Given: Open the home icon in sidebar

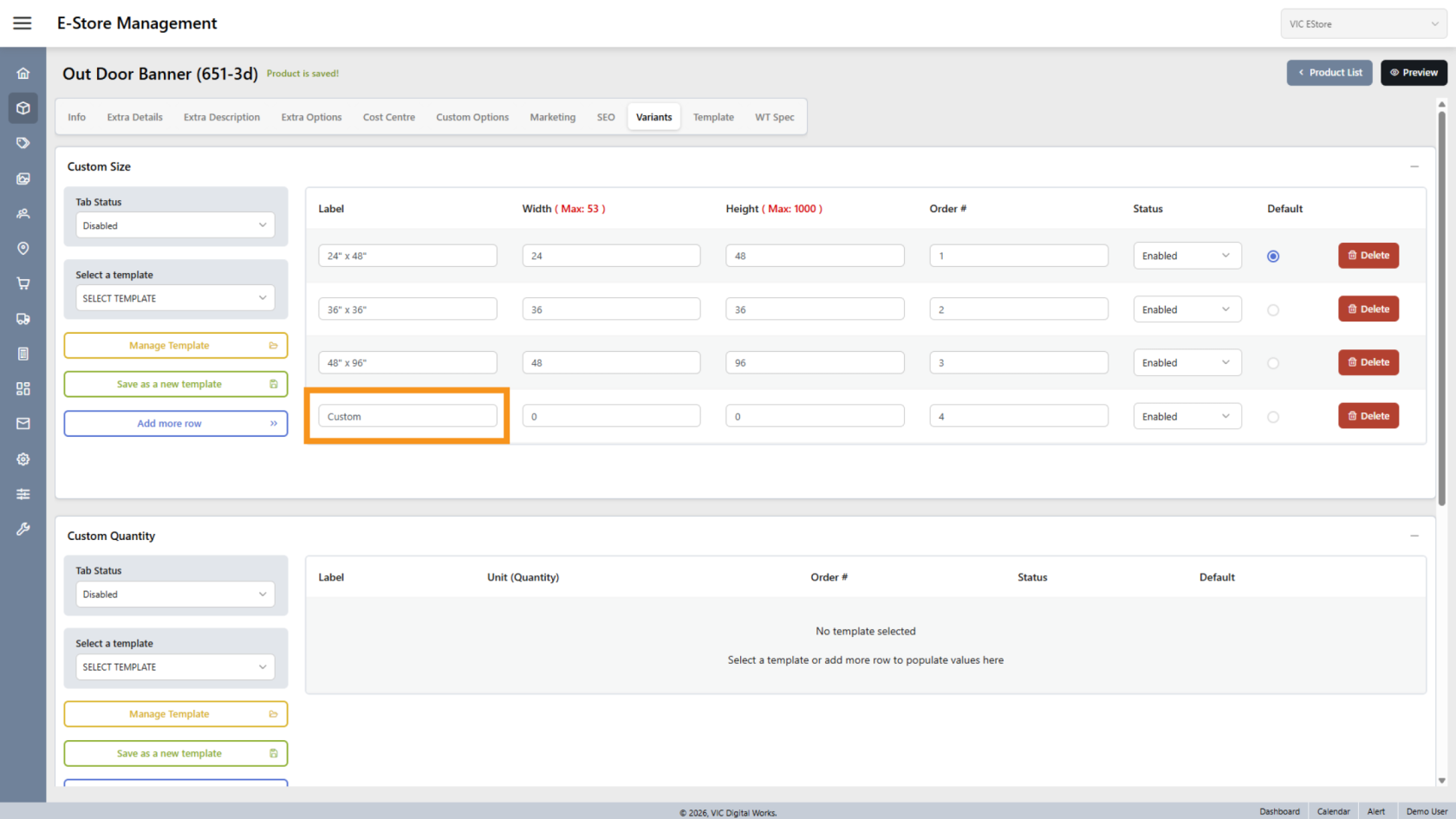Looking at the screenshot, I should click(23, 74).
